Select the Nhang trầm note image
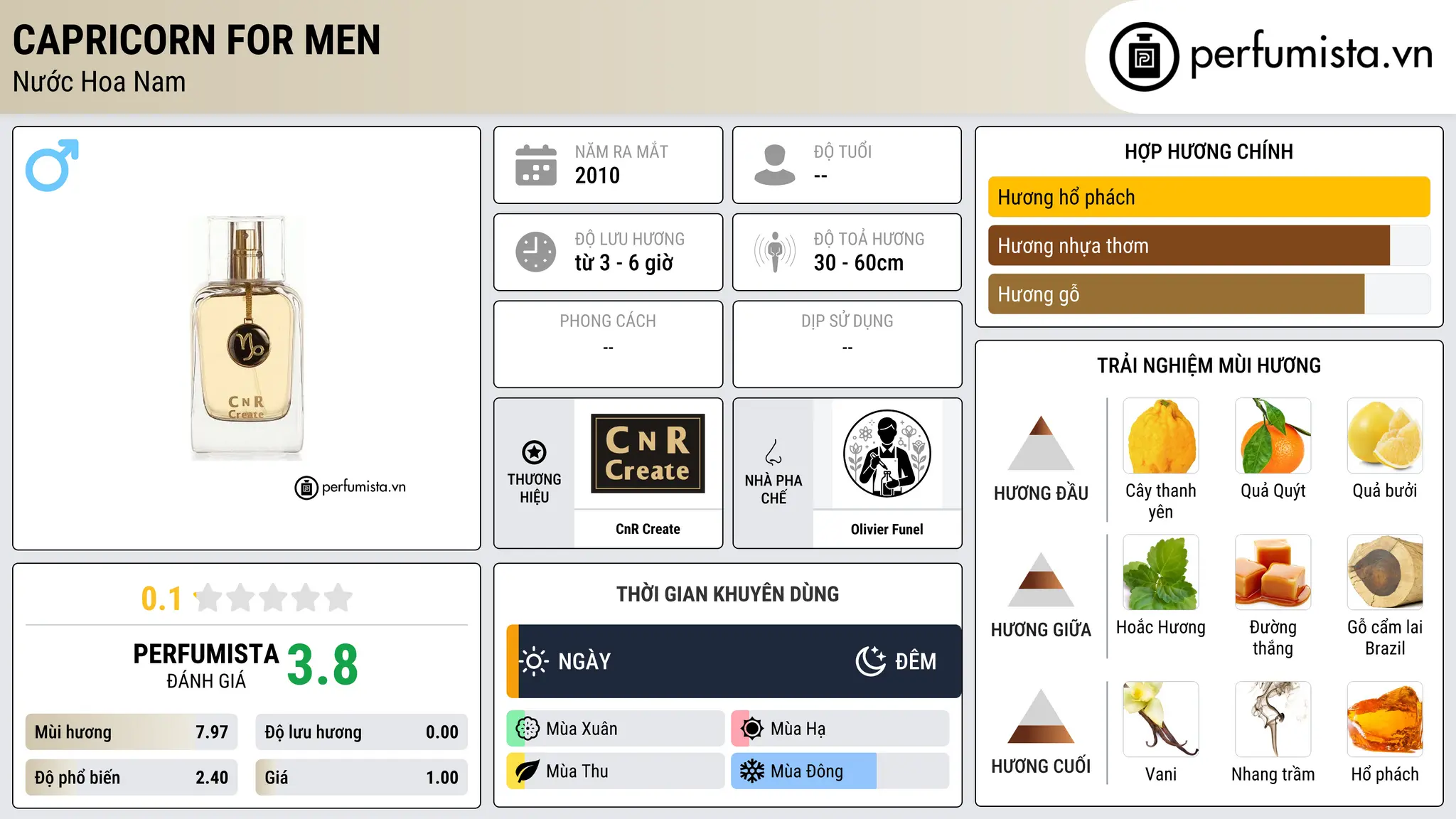 click(1273, 719)
